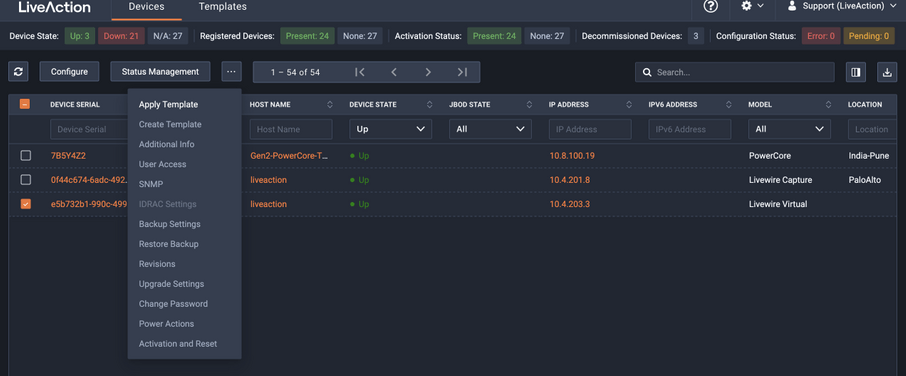Click the Configure button

pyautogui.click(x=69, y=72)
